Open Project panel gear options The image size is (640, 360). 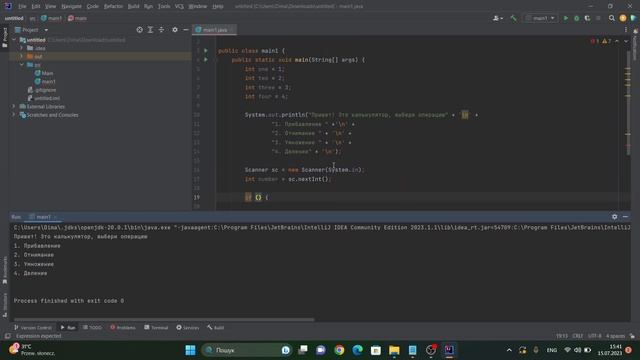point(175,30)
